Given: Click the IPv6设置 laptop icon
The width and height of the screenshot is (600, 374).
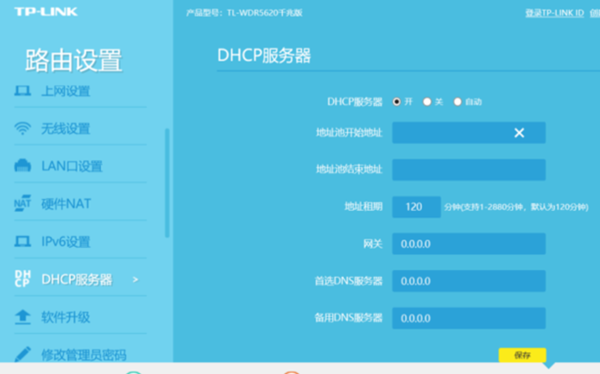Looking at the screenshot, I should pos(23,242).
